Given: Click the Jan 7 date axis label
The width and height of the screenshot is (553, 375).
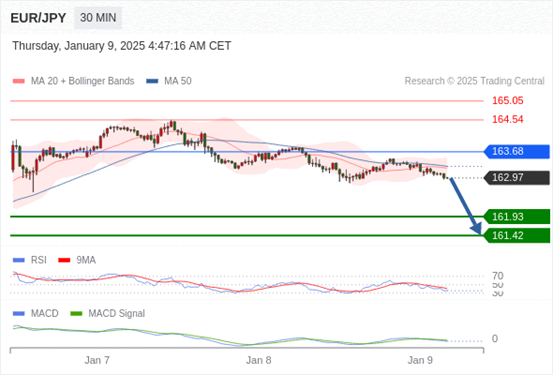Looking at the screenshot, I should click(x=97, y=361).
